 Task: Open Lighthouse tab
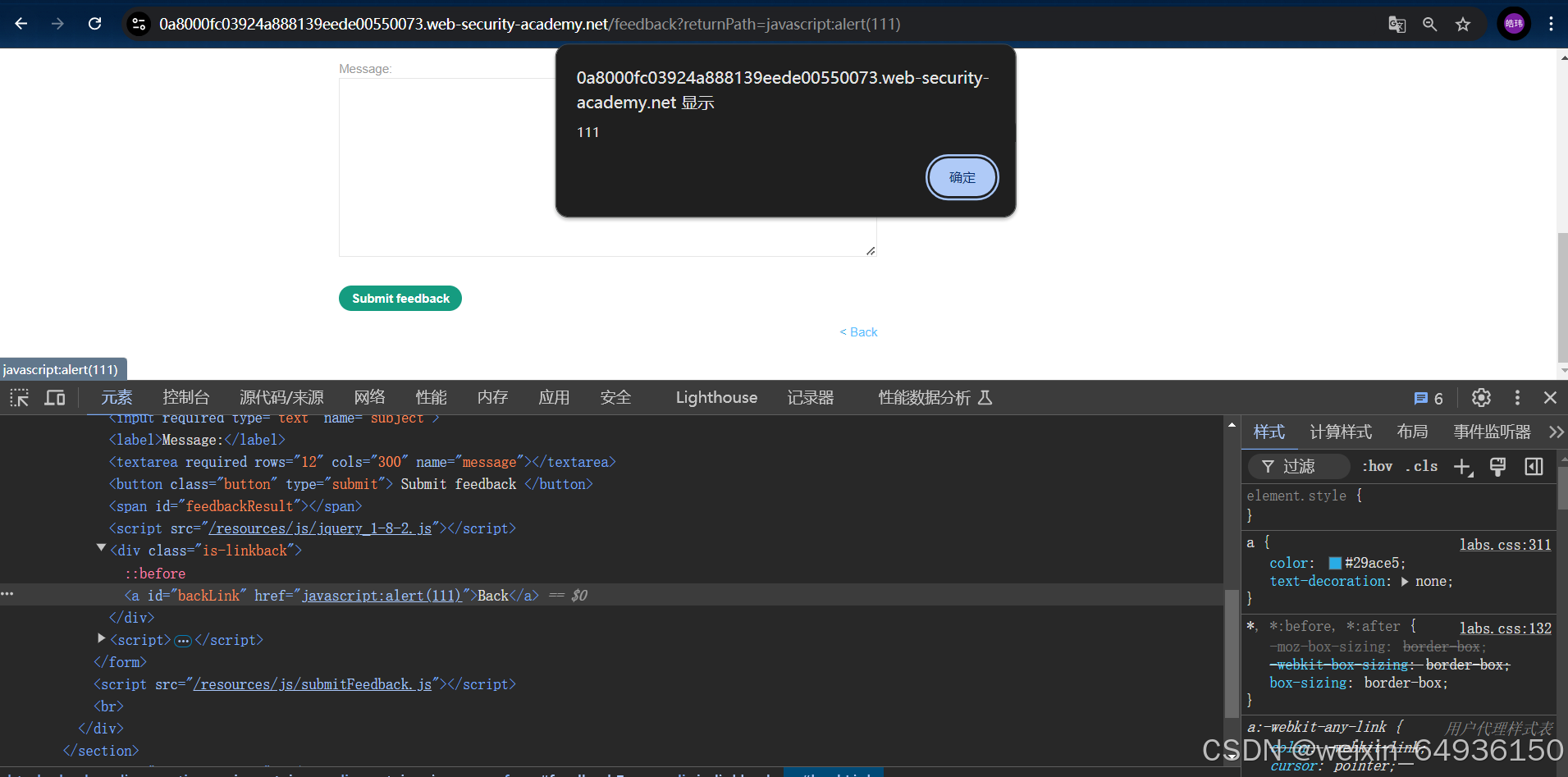click(x=716, y=398)
